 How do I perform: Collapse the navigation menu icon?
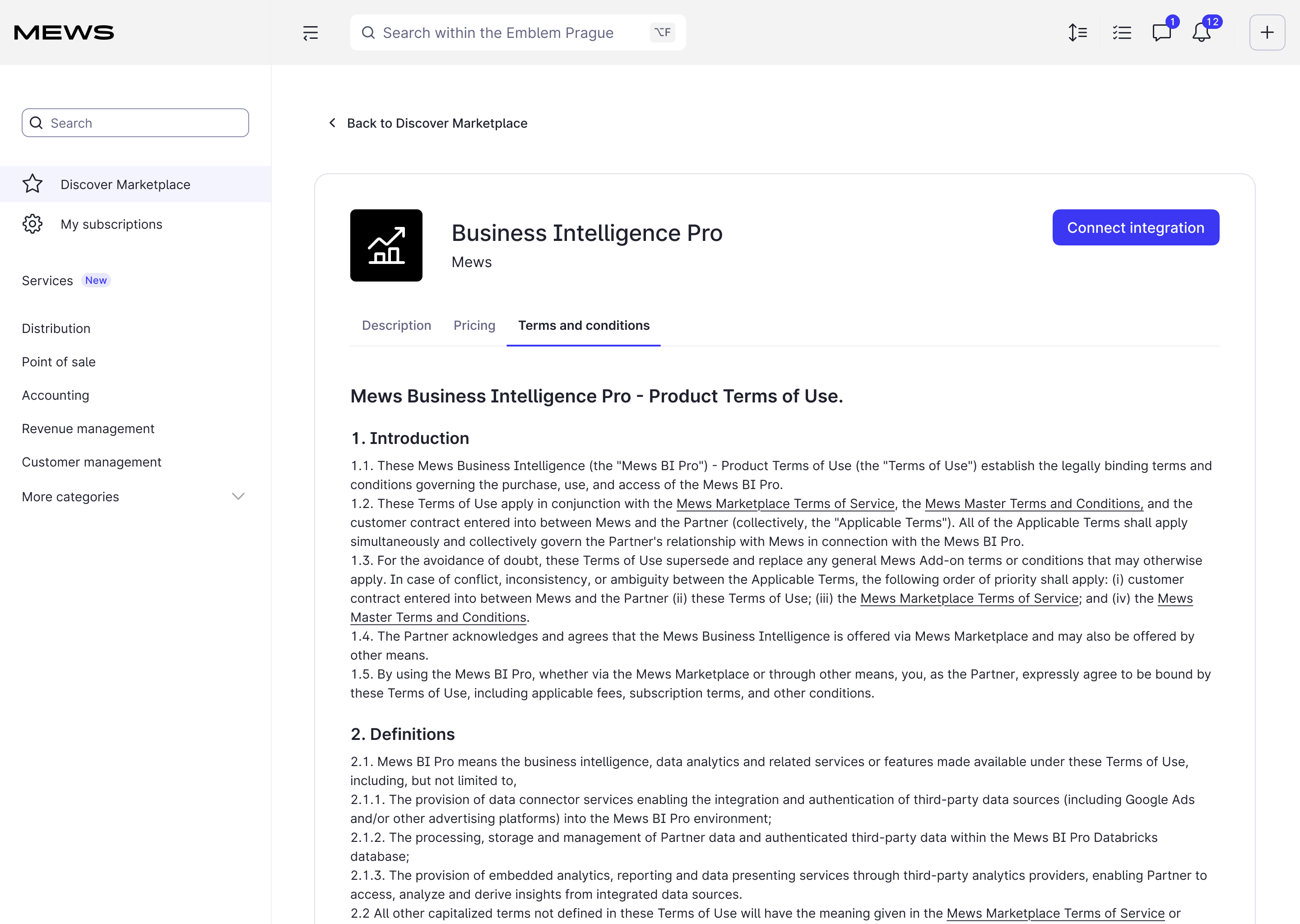pos(310,33)
